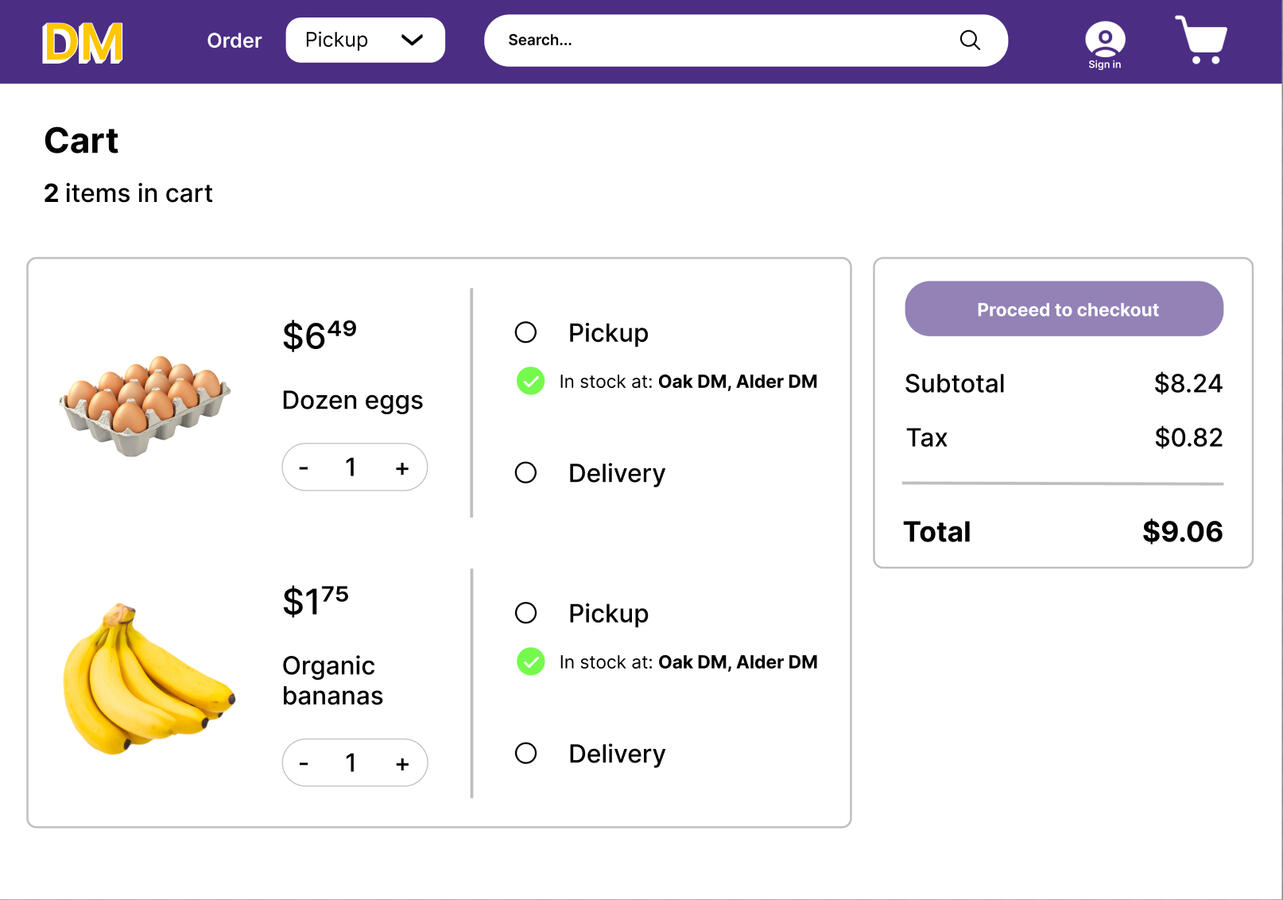Increase organic bananas quantity with plus
1283x900 pixels.
pyautogui.click(x=402, y=764)
